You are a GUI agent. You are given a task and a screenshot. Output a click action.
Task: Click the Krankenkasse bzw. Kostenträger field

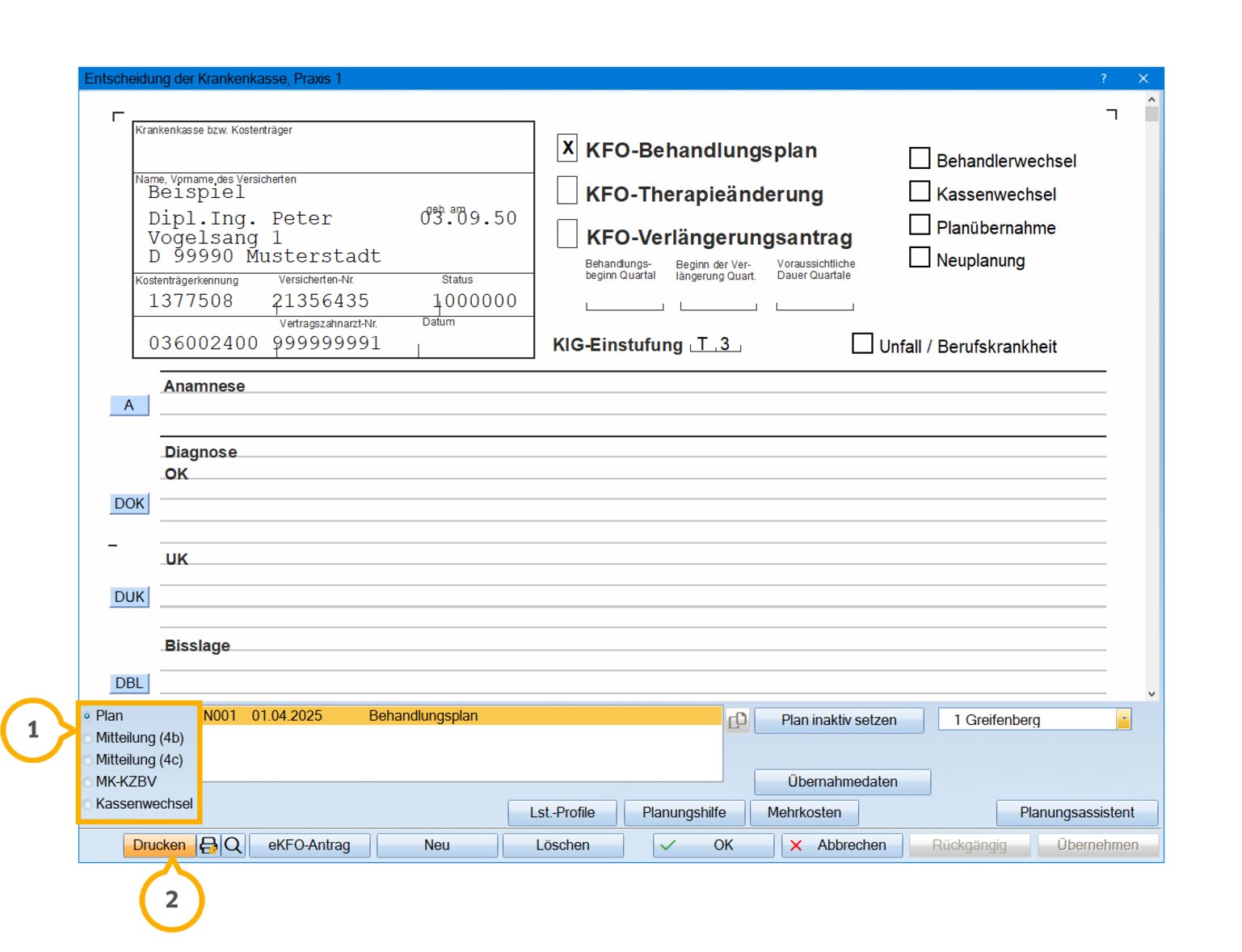click(333, 148)
